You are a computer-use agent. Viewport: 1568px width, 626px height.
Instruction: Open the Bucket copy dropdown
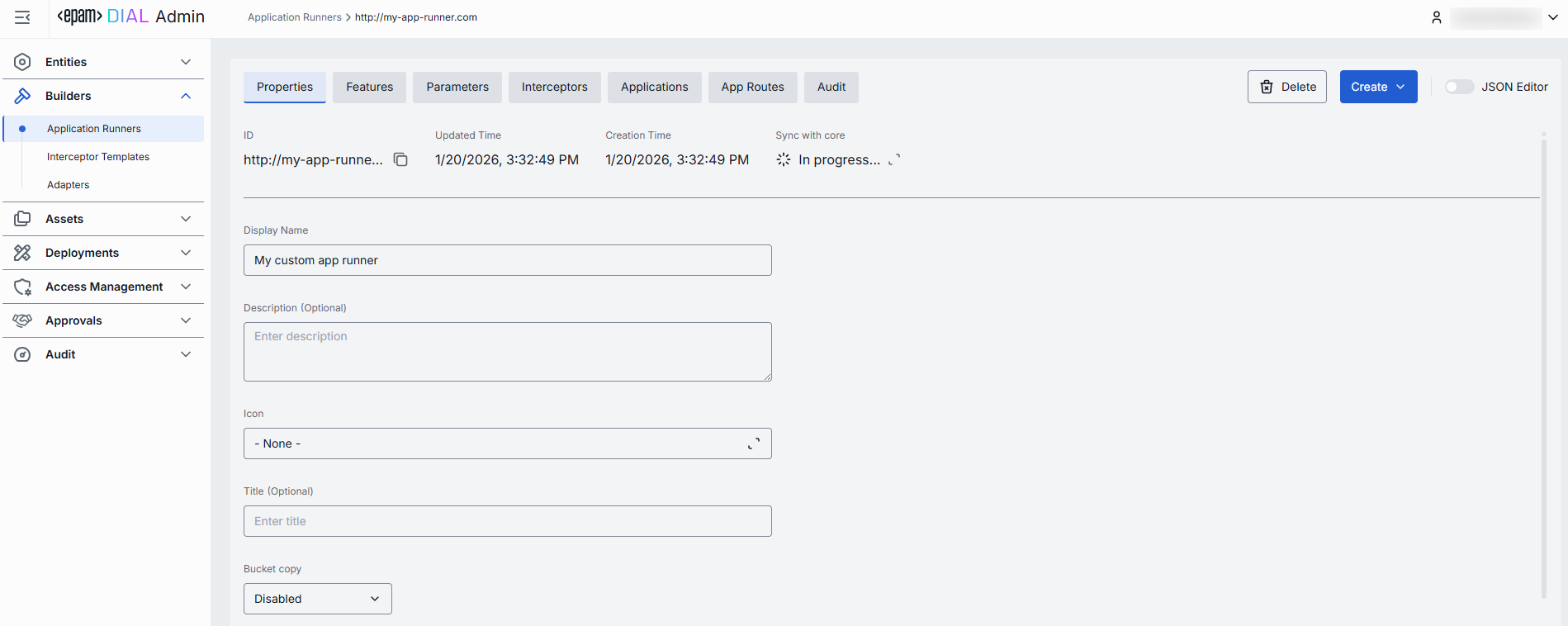coord(317,599)
